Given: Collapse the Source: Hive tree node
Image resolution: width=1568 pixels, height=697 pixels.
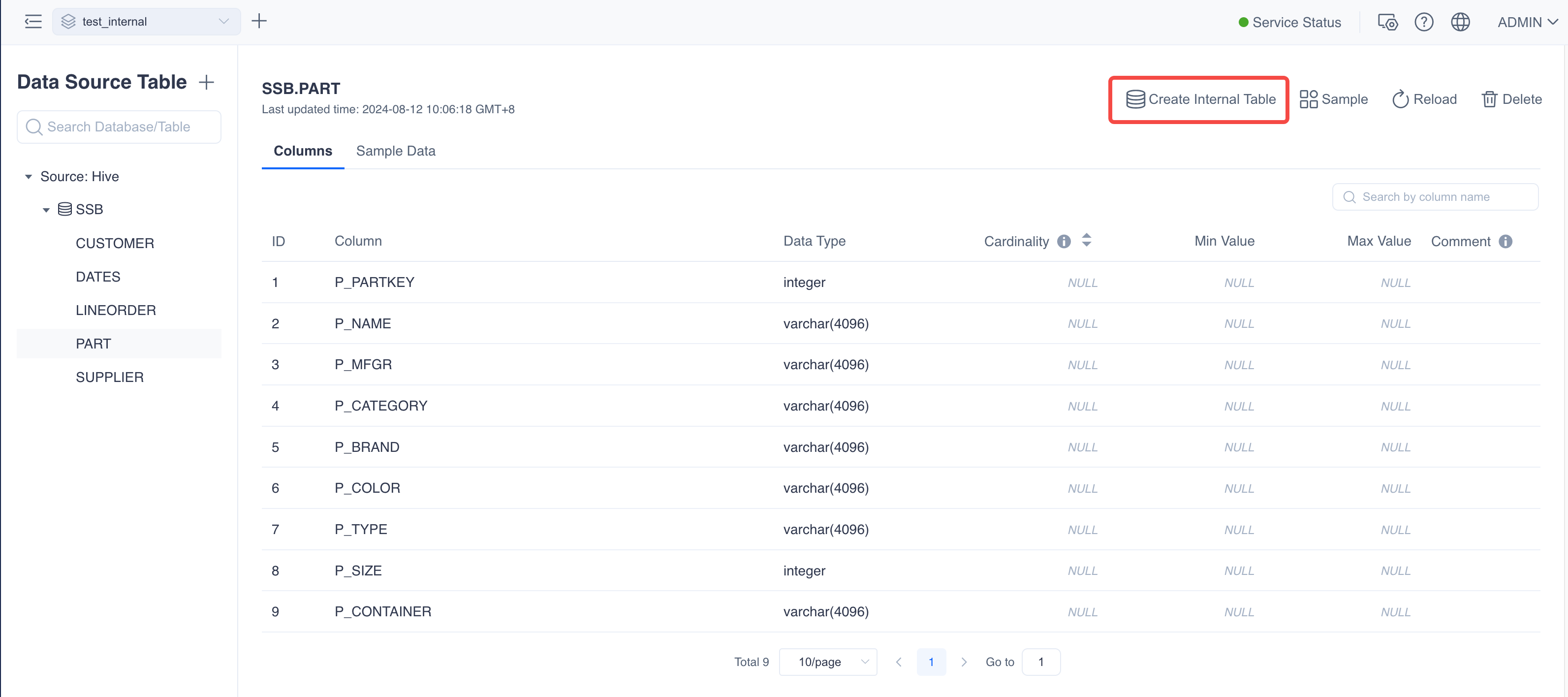Looking at the screenshot, I should tap(28, 177).
